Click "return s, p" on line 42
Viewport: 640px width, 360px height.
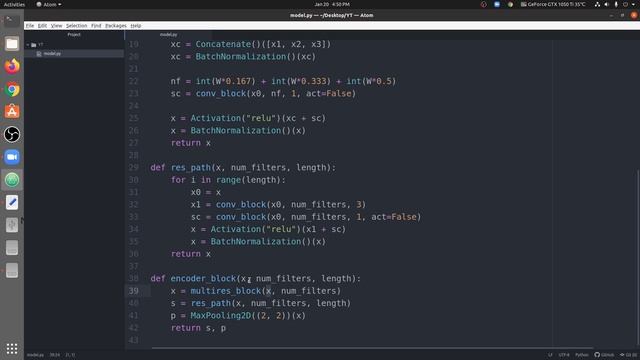[x=198, y=328]
